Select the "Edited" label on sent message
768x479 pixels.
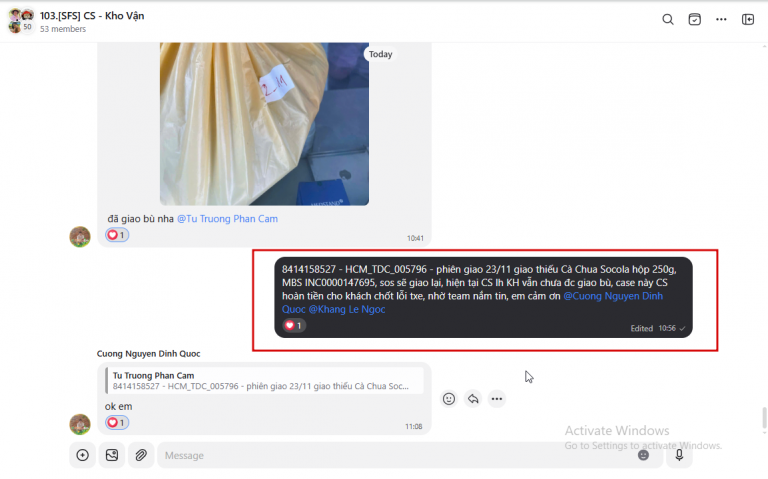click(642, 329)
